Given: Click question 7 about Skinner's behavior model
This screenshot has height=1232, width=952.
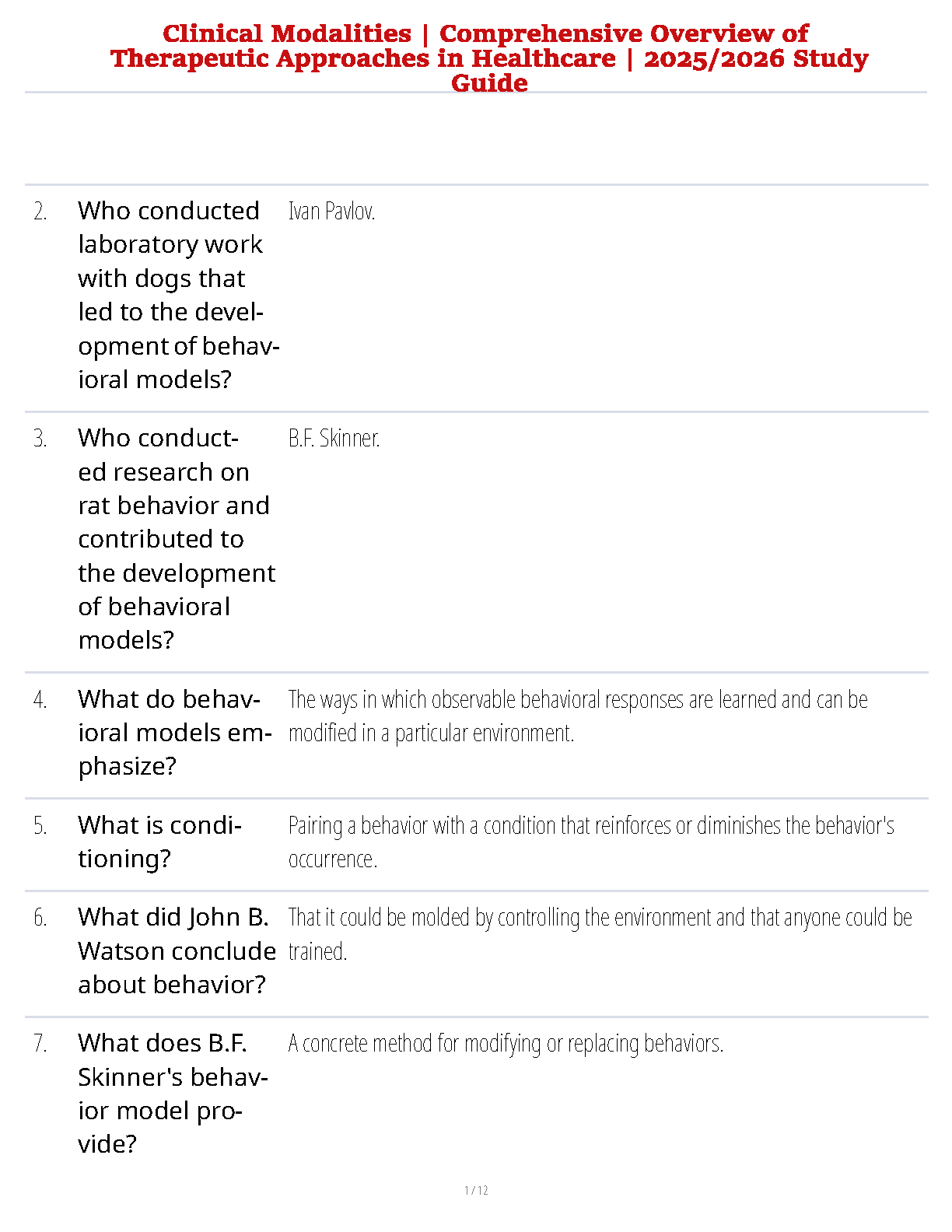Looking at the screenshot, I should coord(172,1093).
